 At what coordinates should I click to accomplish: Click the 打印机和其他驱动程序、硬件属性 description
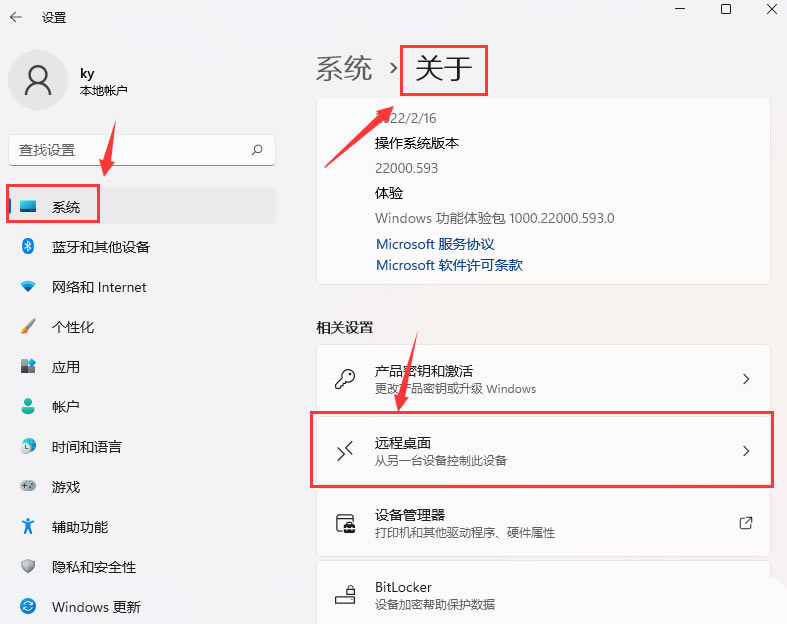[x=465, y=533]
